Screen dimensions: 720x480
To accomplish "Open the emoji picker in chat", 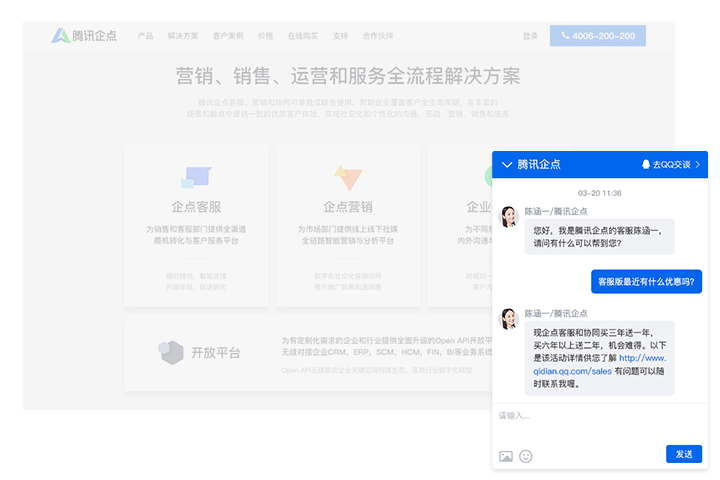I will pos(526,456).
